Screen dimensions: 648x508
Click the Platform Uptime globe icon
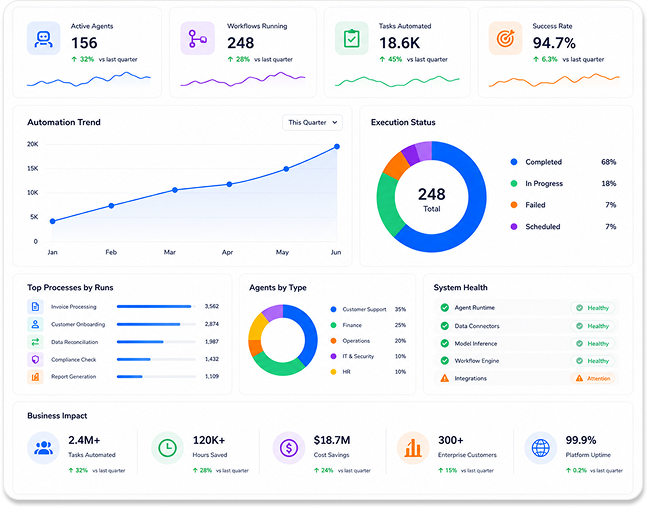coord(541,448)
